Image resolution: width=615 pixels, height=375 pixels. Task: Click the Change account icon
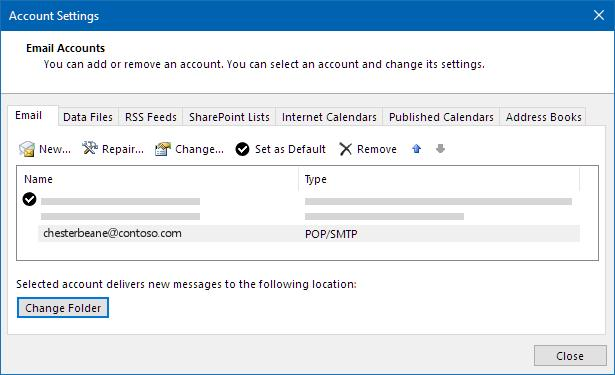163,149
